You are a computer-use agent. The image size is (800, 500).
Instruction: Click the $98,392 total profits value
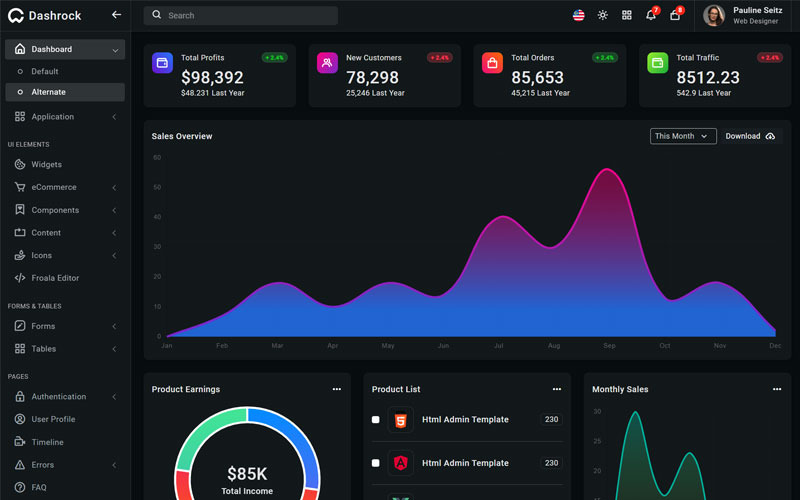pyautogui.click(x=212, y=78)
